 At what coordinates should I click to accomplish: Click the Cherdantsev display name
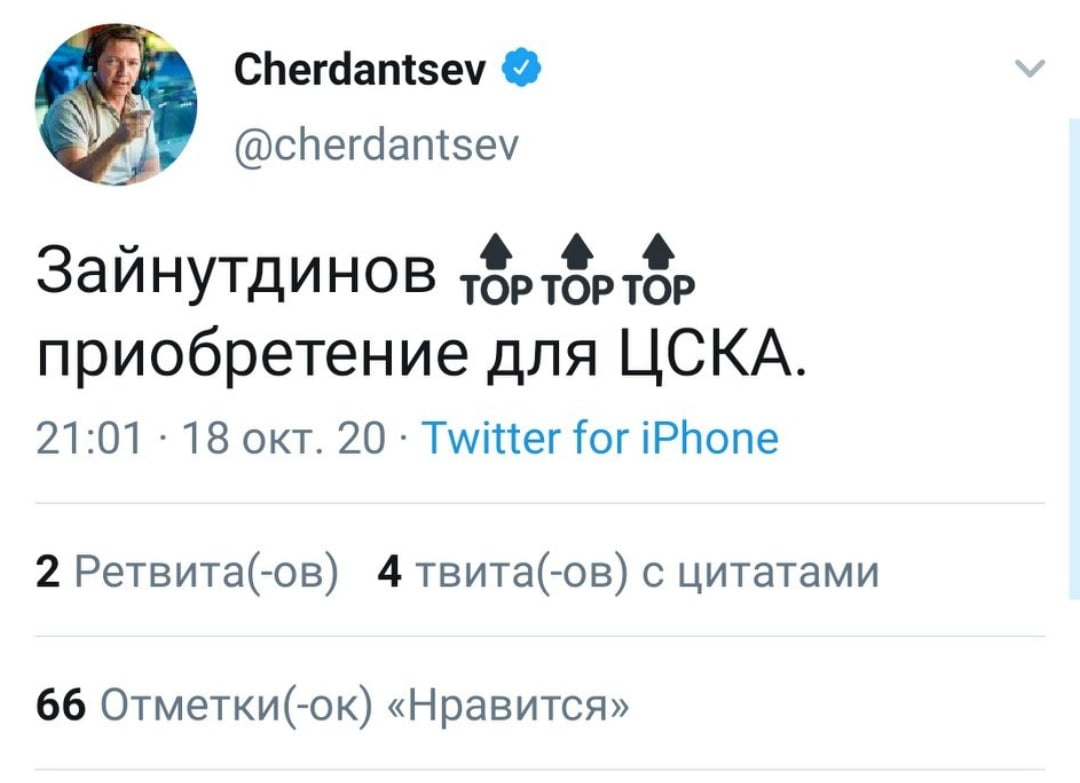pyautogui.click(x=360, y=71)
